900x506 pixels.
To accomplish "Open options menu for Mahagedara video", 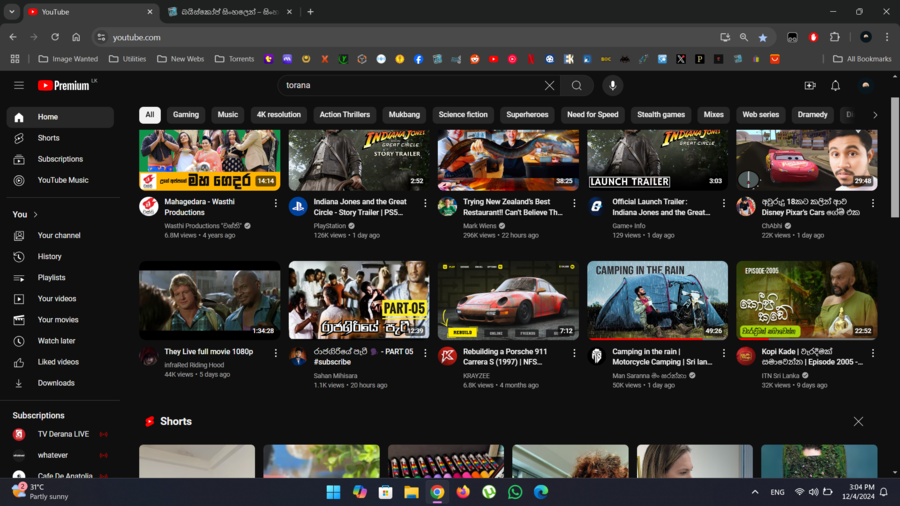I will point(276,203).
